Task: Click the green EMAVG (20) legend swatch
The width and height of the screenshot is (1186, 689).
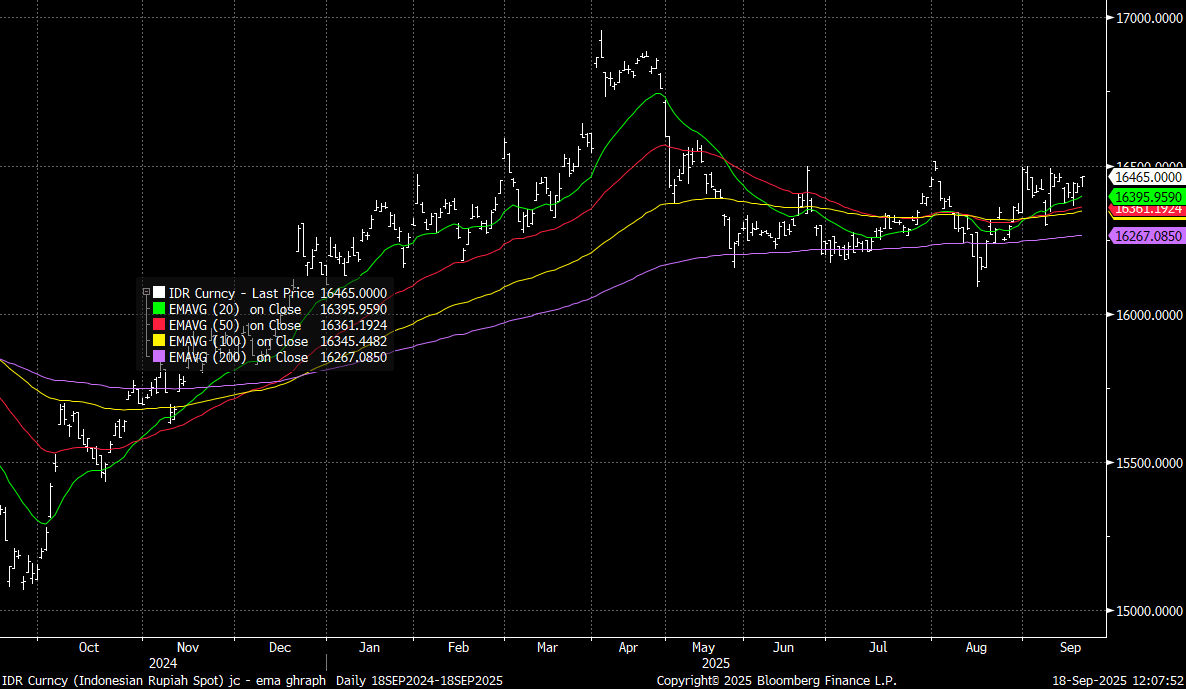Action: [158, 309]
